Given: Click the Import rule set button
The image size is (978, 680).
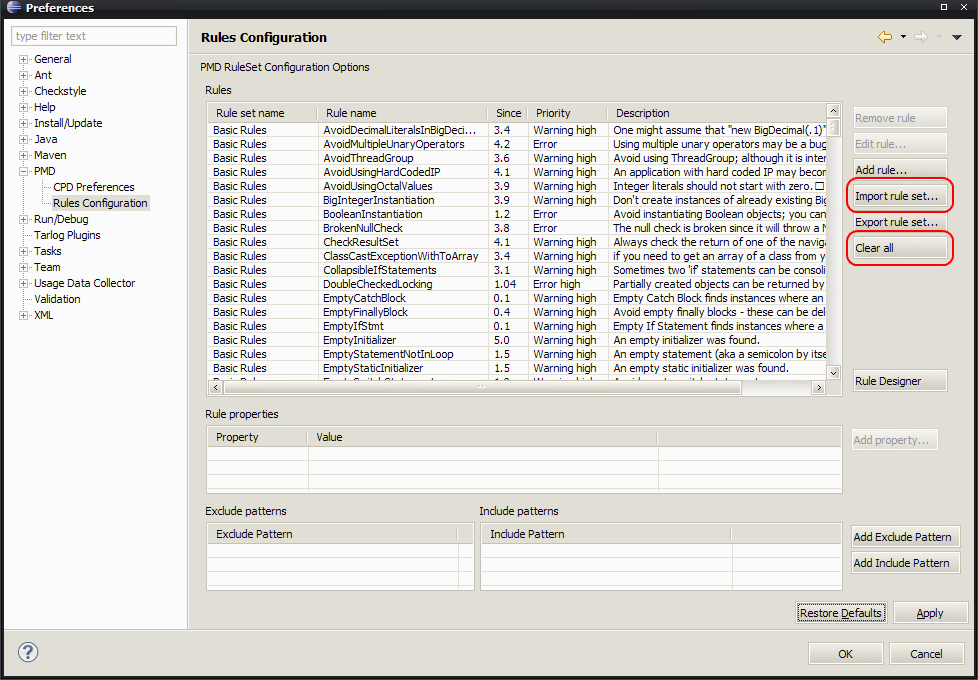Looking at the screenshot, I should point(896,196).
